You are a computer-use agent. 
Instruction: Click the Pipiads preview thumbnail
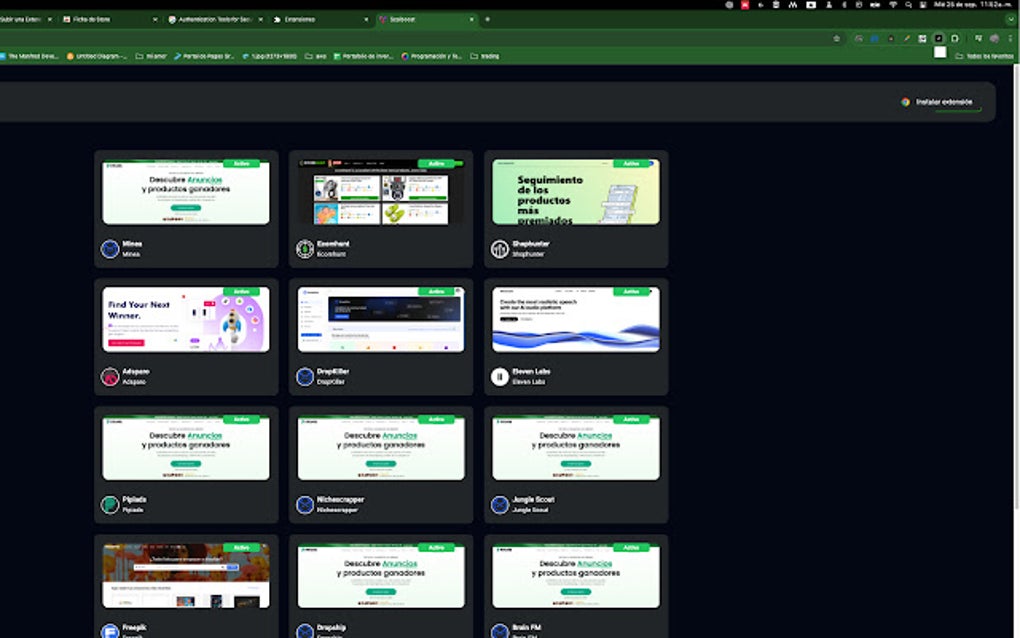pos(185,449)
